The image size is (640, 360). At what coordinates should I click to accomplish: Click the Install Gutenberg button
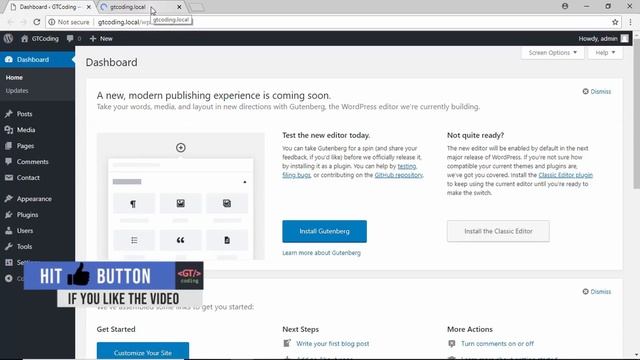pos(324,231)
